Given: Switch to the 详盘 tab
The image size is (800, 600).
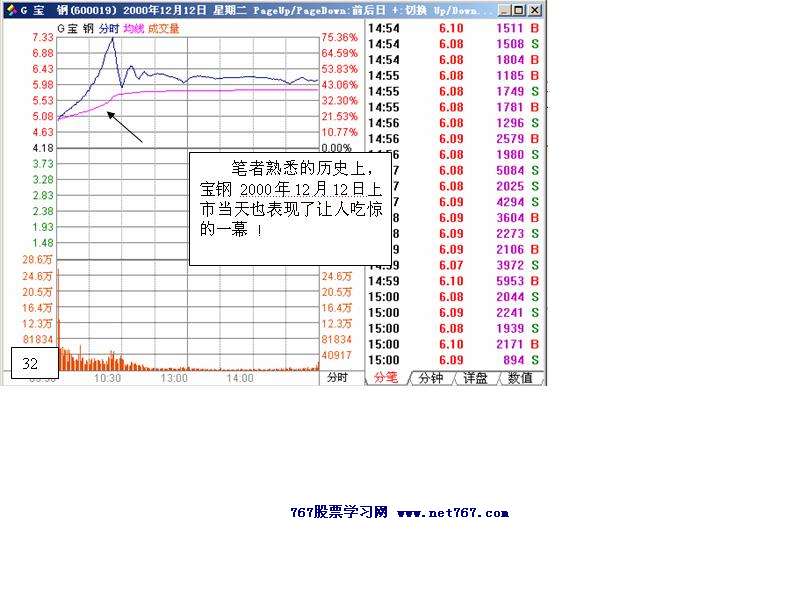Looking at the screenshot, I should click(x=474, y=379).
